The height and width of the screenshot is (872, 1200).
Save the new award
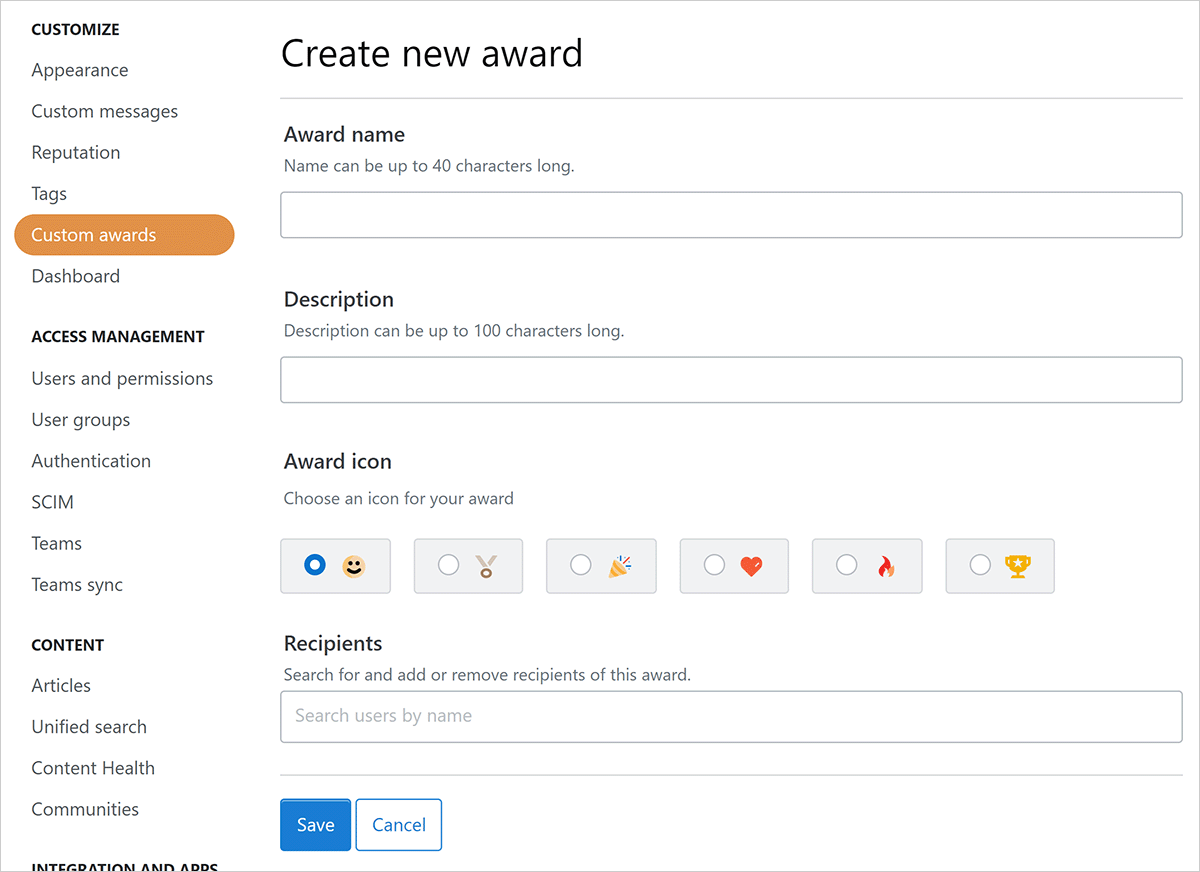pyautogui.click(x=315, y=825)
